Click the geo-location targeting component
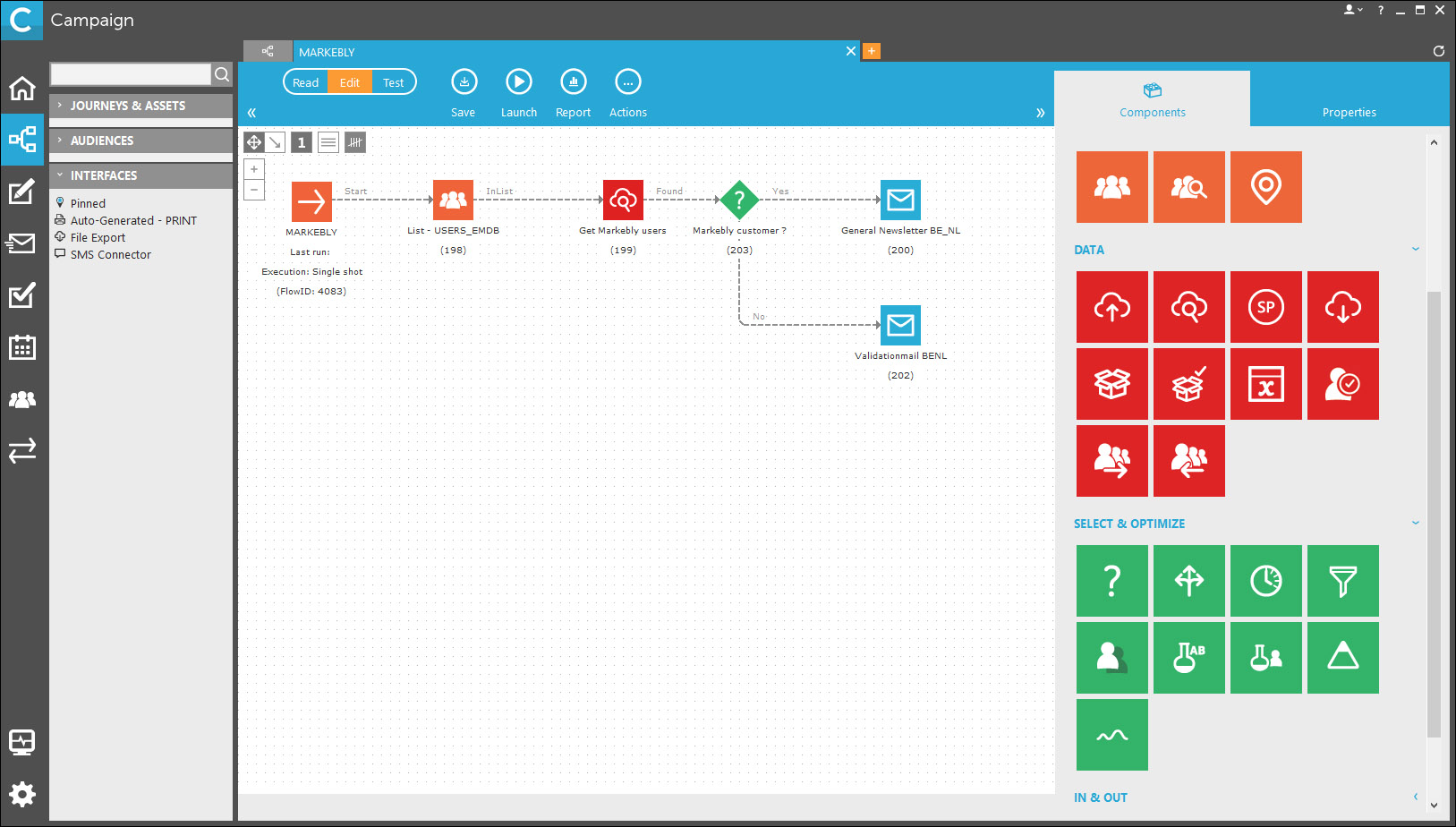 coord(1265,186)
